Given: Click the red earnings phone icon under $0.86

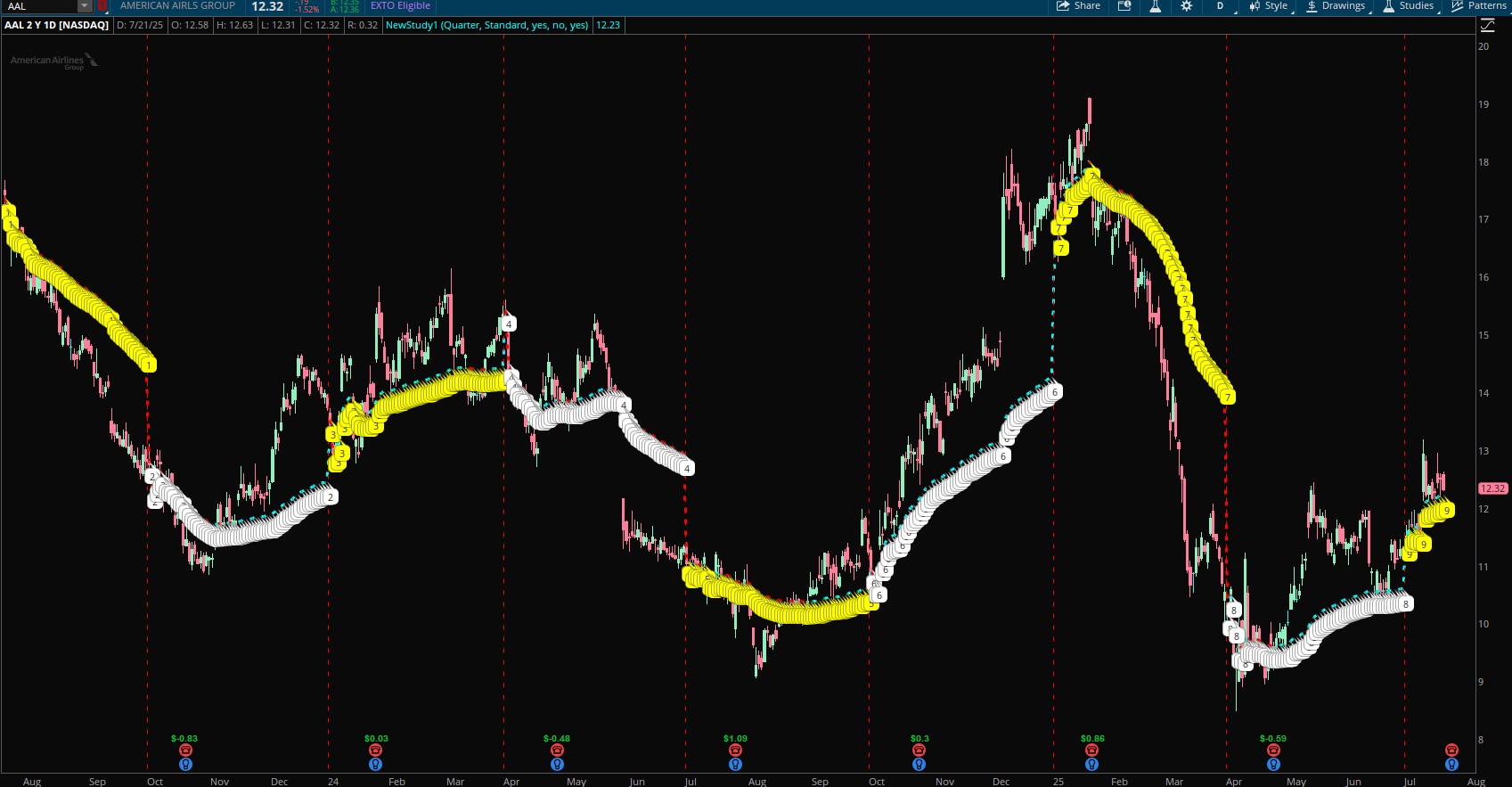Looking at the screenshot, I should coord(1091,750).
